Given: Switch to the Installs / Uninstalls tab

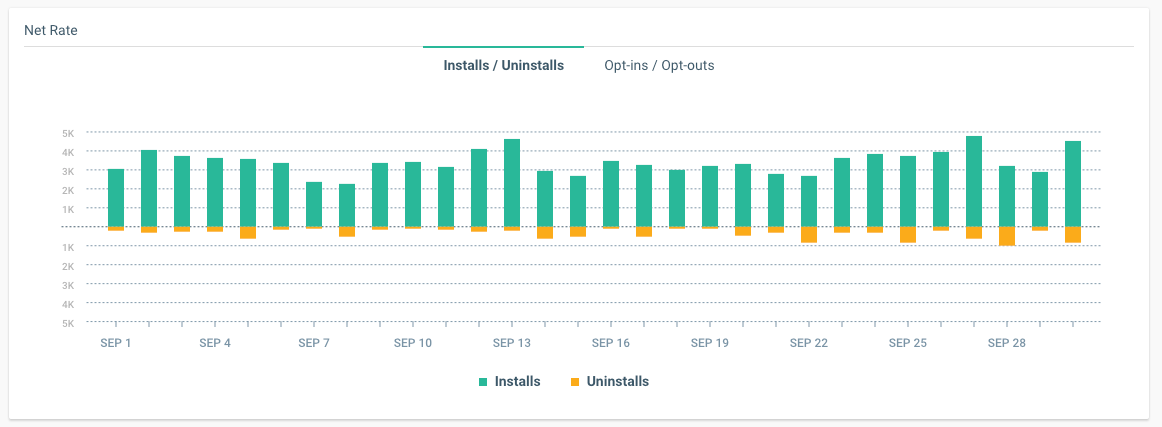Looking at the screenshot, I should 503,66.
